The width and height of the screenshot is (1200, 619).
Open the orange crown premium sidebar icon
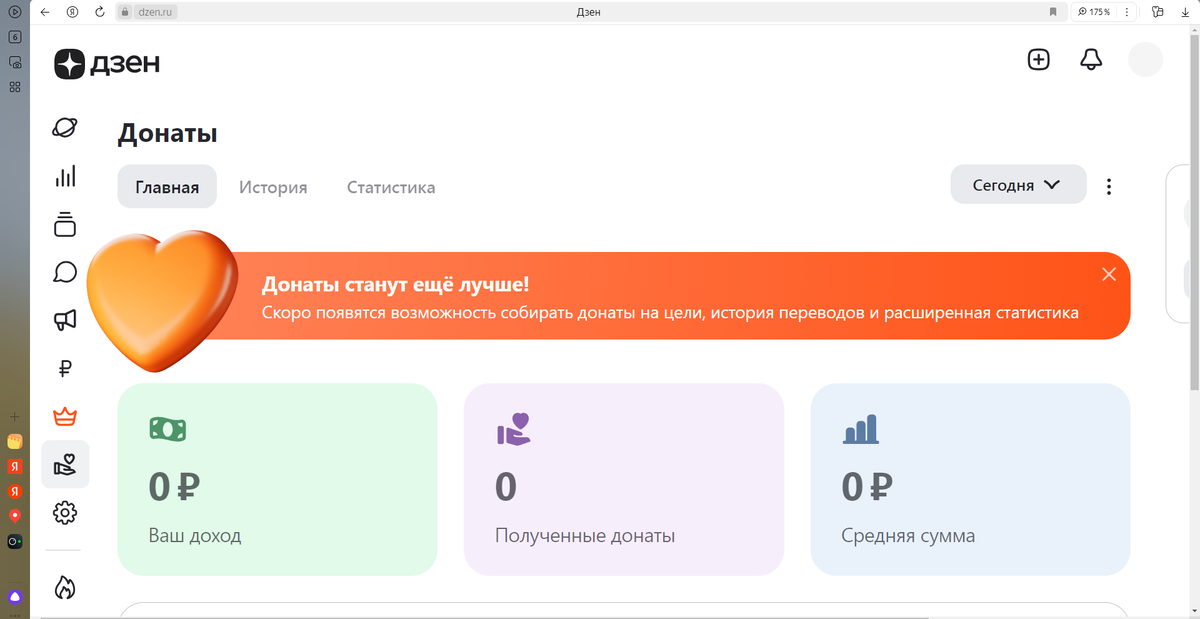[x=65, y=416]
